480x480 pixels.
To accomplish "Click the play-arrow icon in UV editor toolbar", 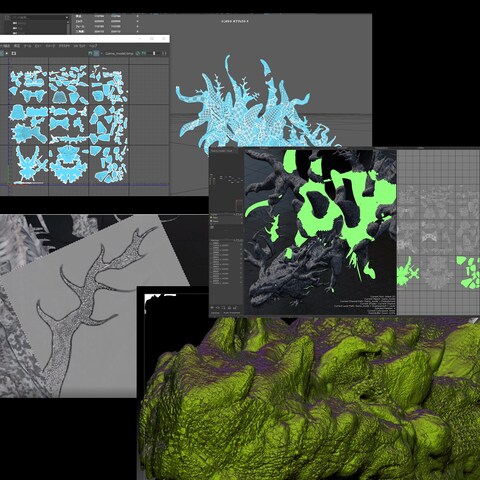I will (x=7, y=53).
